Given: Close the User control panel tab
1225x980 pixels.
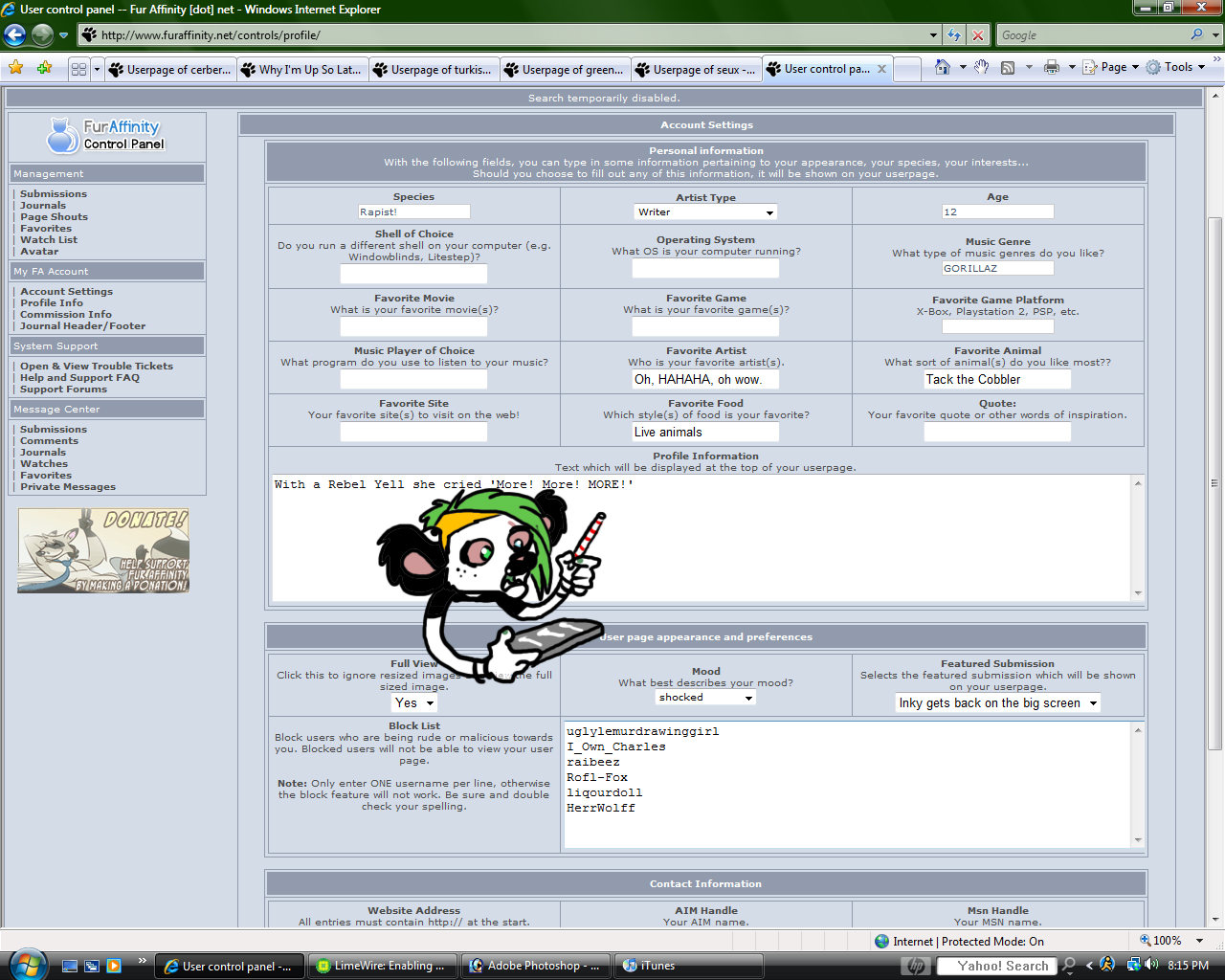Looking at the screenshot, I should click(x=881, y=69).
